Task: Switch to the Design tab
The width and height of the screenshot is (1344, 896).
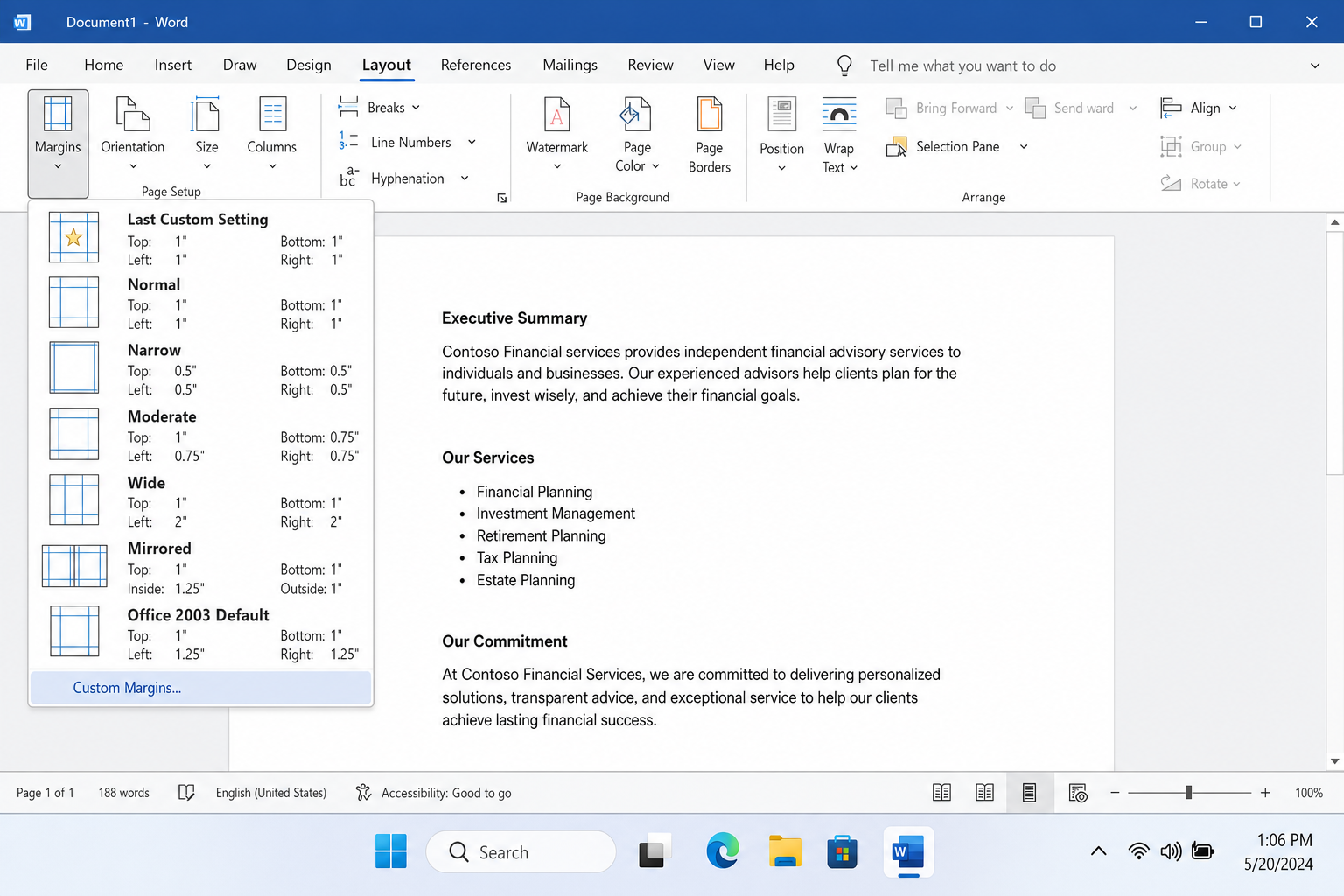Action: pos(309,65)
